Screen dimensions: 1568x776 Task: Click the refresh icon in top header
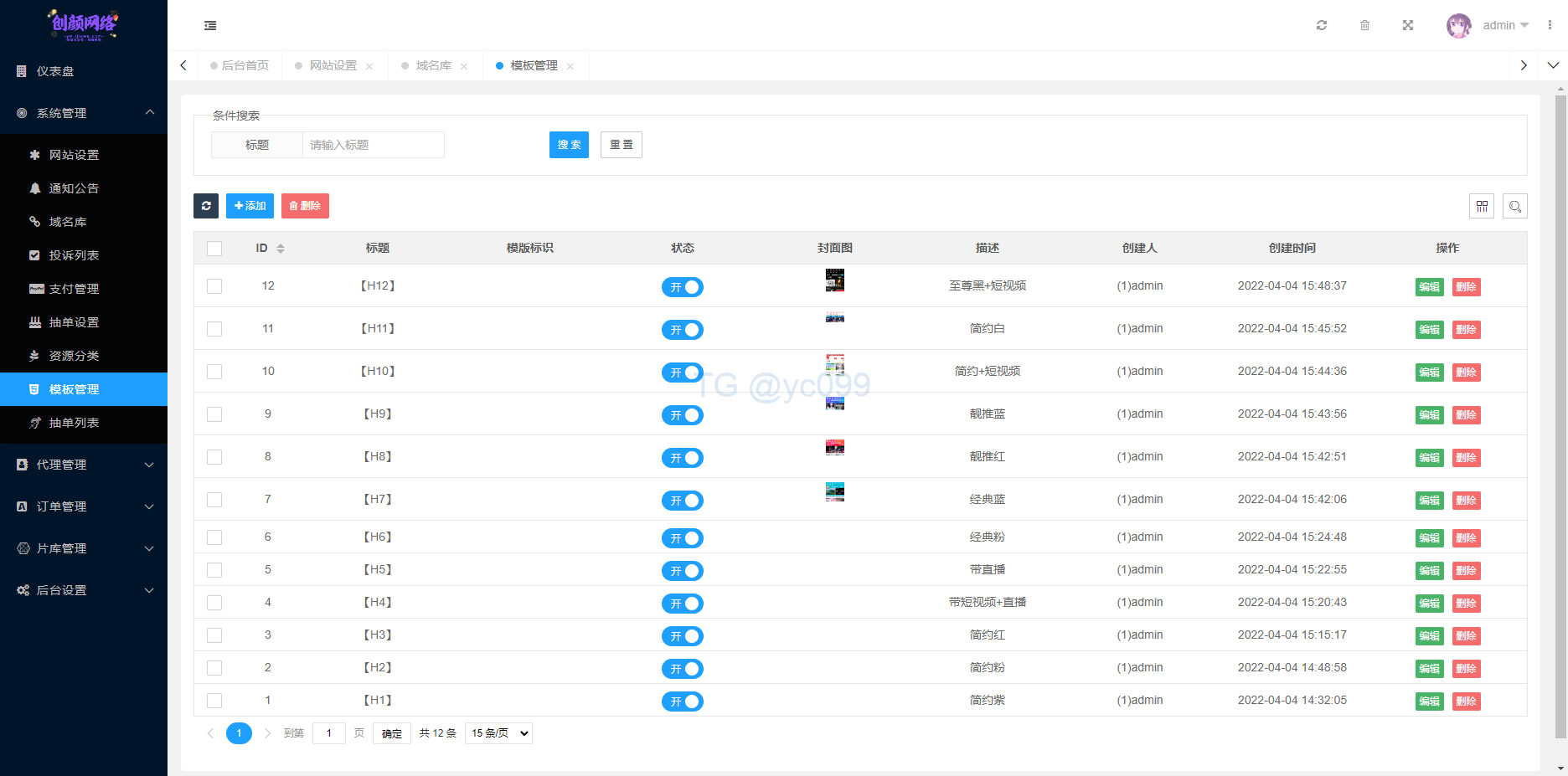pos(1322,25)
